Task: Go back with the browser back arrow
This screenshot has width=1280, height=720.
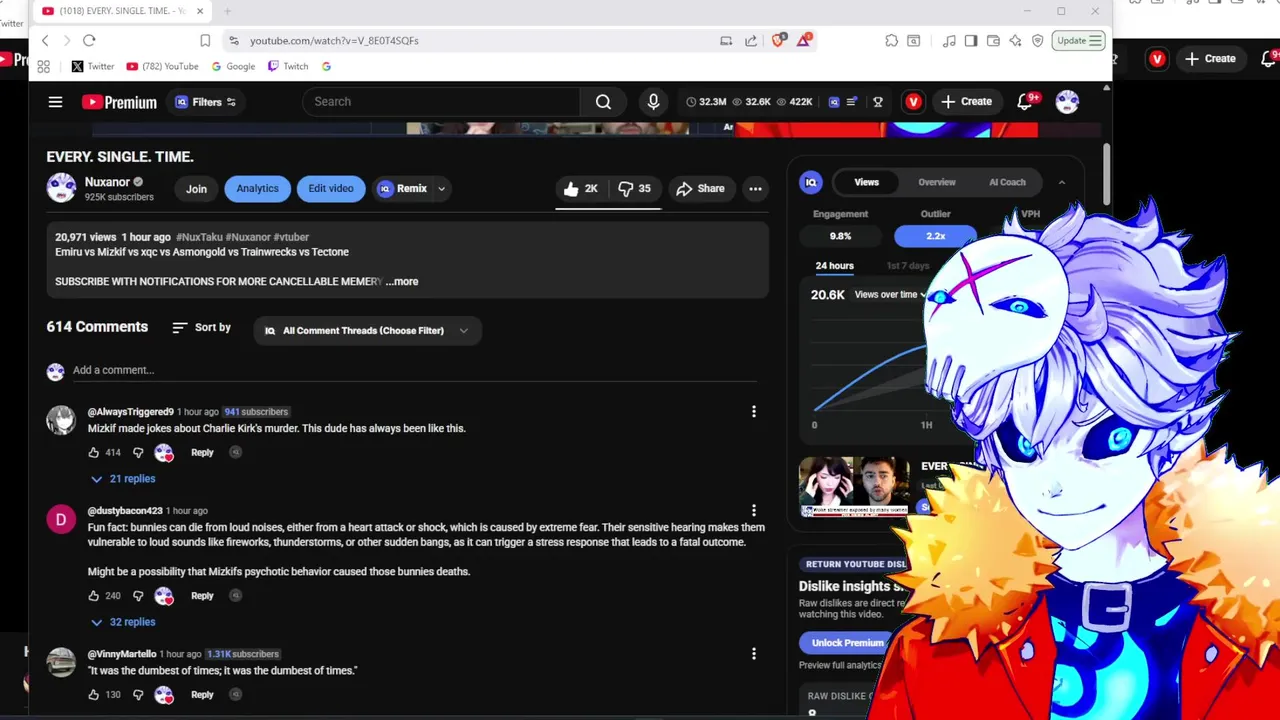Action: (x=45, y=40)
